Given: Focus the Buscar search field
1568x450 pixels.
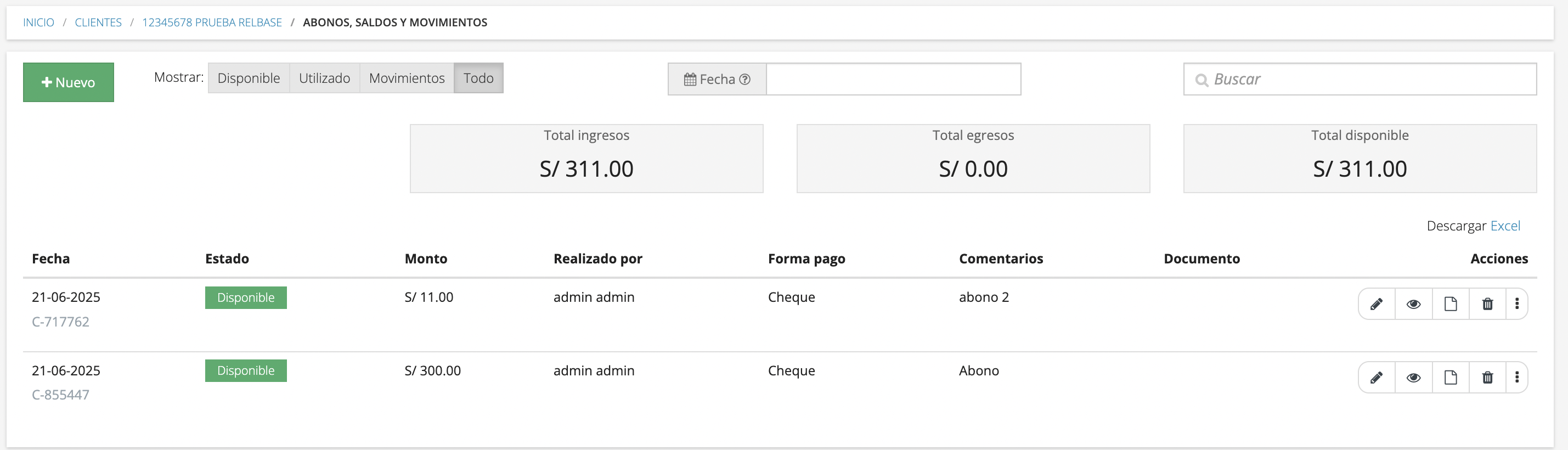Looking at the screenshot, I should click(1360, 79).
